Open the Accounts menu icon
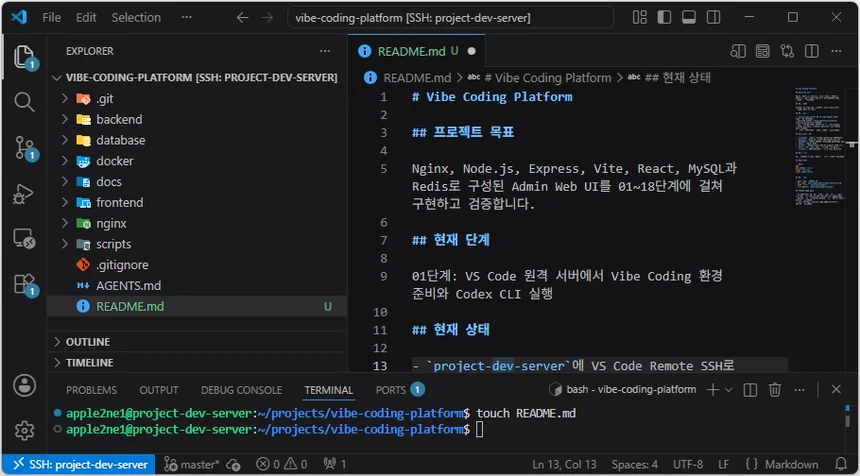860x476 pixels. 24,386
